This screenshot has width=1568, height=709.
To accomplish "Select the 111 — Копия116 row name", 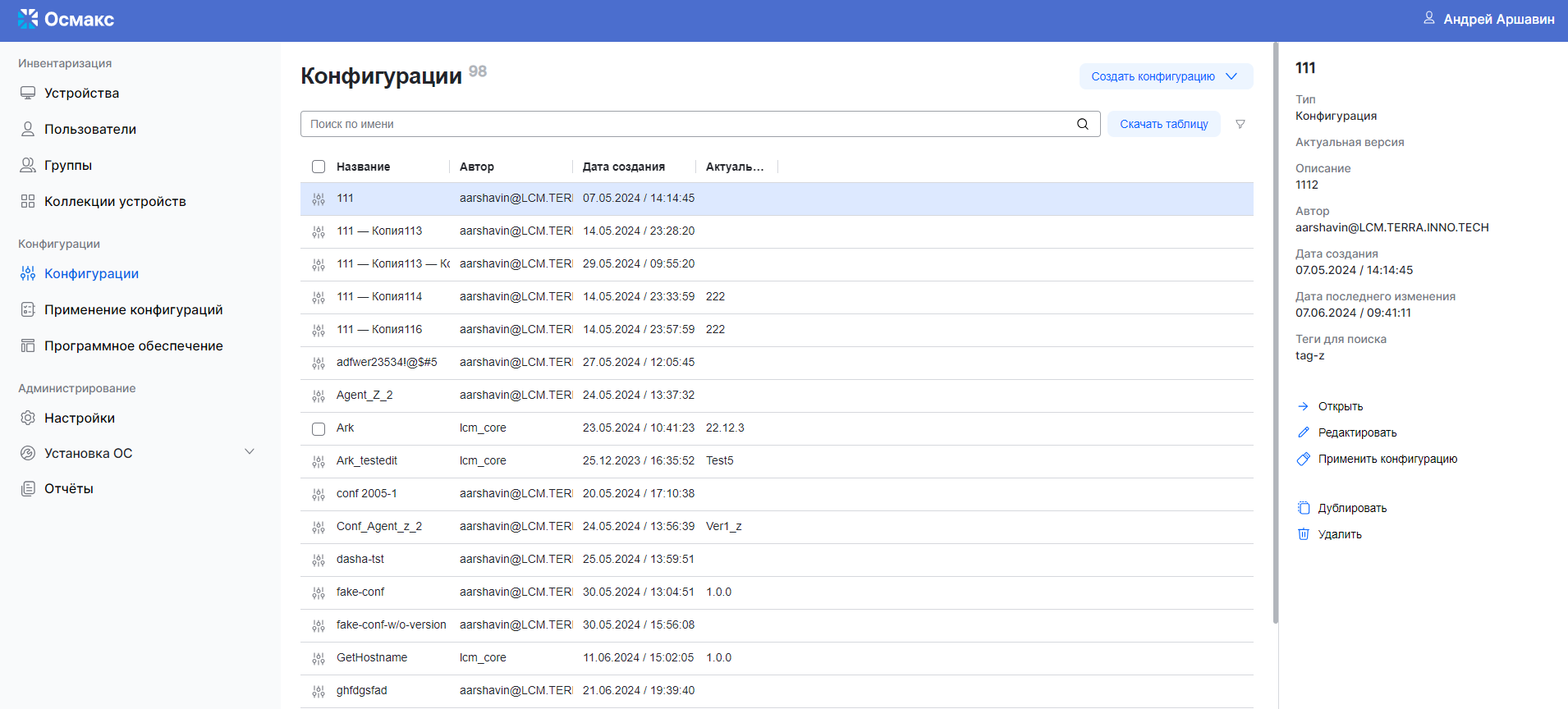I will point(378,329).
